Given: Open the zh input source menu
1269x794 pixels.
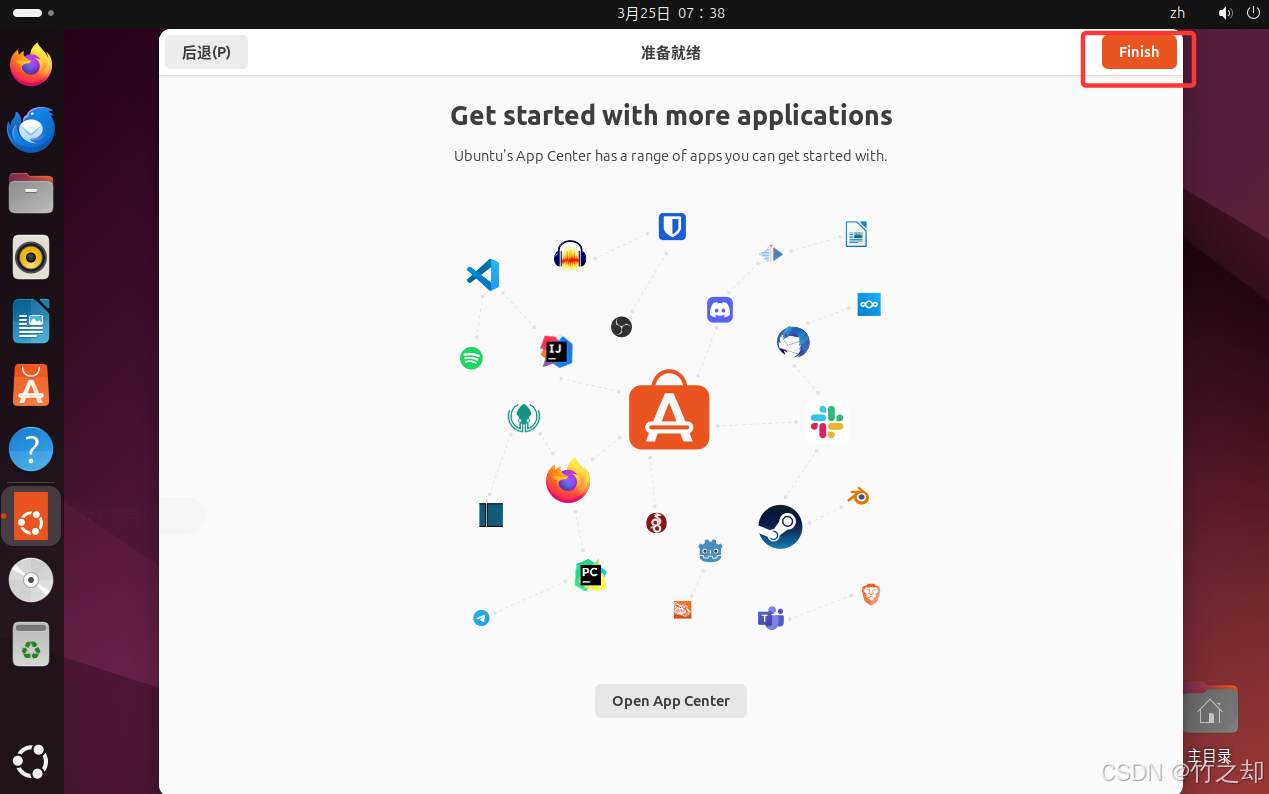Looking at the screenshot, I should click(1178, 13).
